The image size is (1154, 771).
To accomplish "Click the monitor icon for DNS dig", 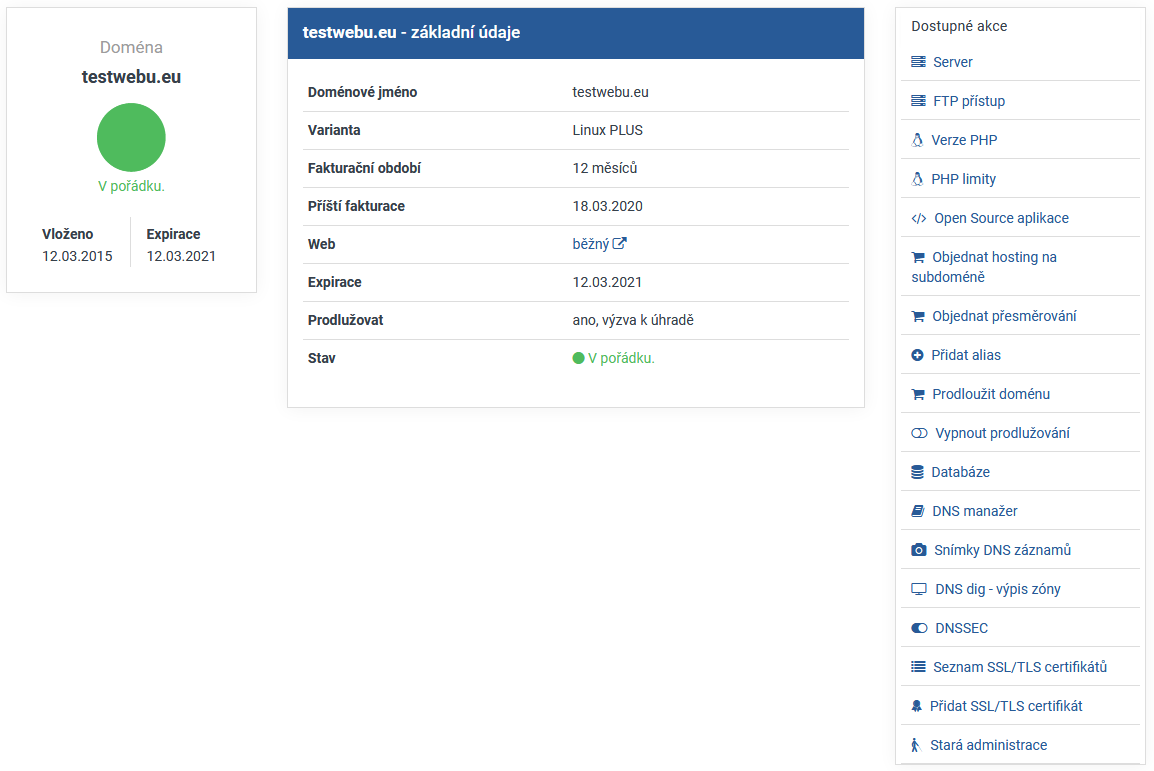I will click(x=919, y=589).
